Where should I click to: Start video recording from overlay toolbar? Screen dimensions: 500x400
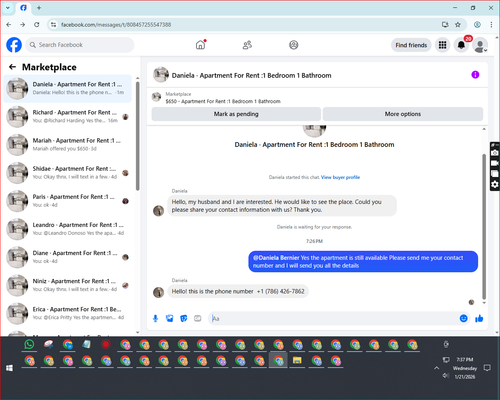pos(495,163)
